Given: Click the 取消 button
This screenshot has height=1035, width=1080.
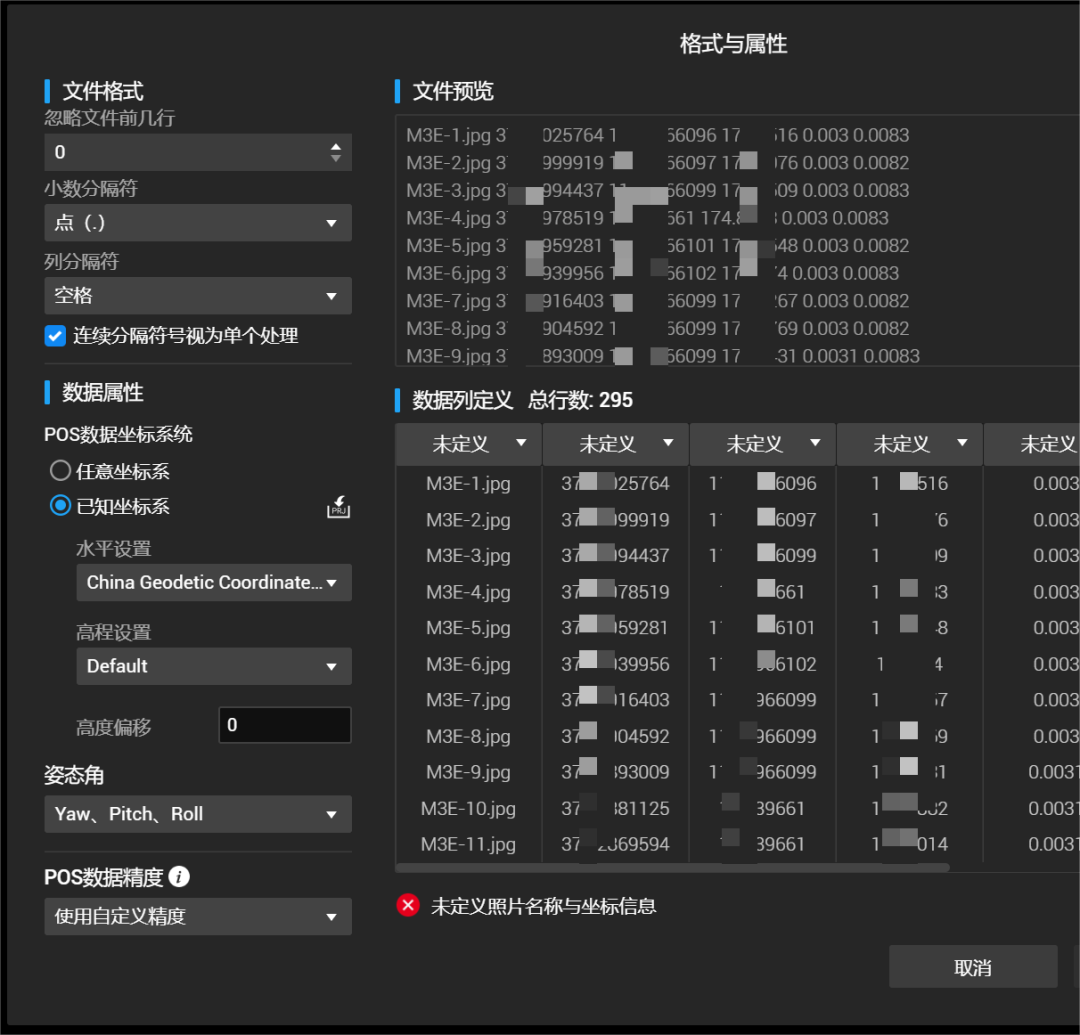Looking at the screenshot, I should coord(973,967).
